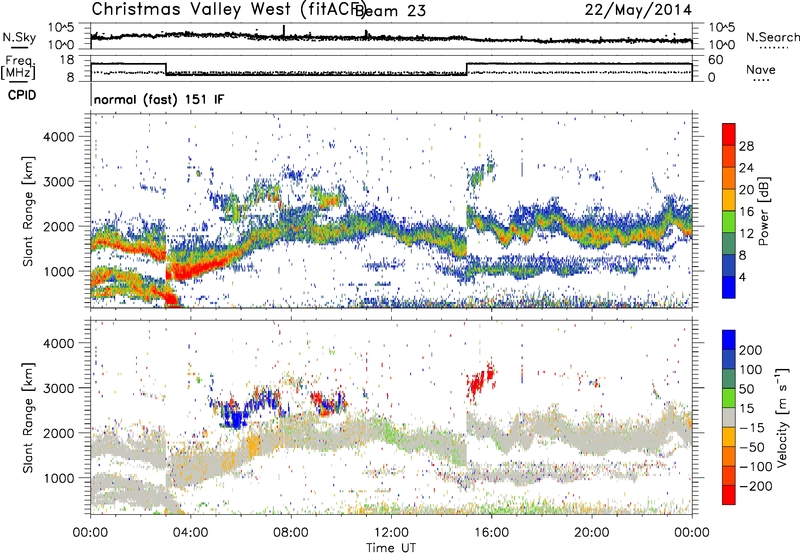Click the 04:00 time axis tick label
Viewport: 800px width, 554px height.
(191, 533)
